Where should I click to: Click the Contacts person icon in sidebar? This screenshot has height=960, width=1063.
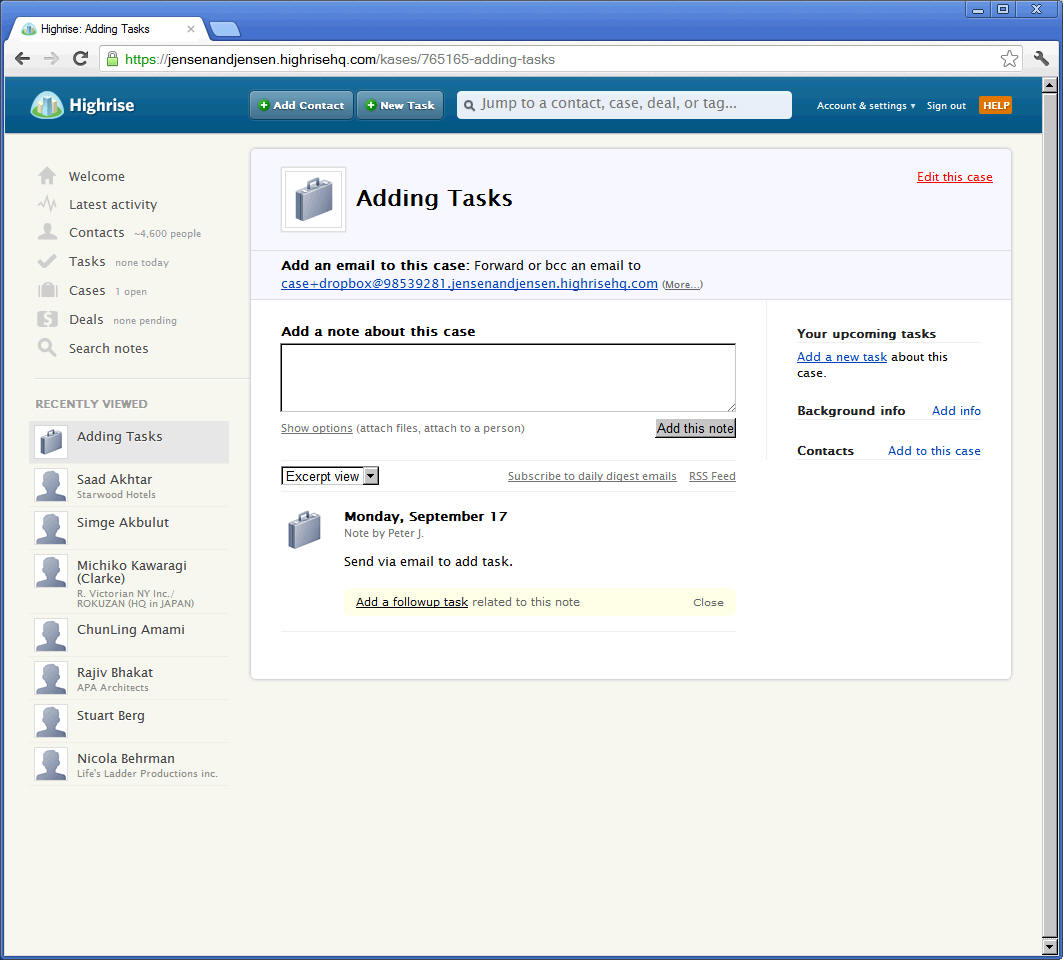(x=47, y=232)
